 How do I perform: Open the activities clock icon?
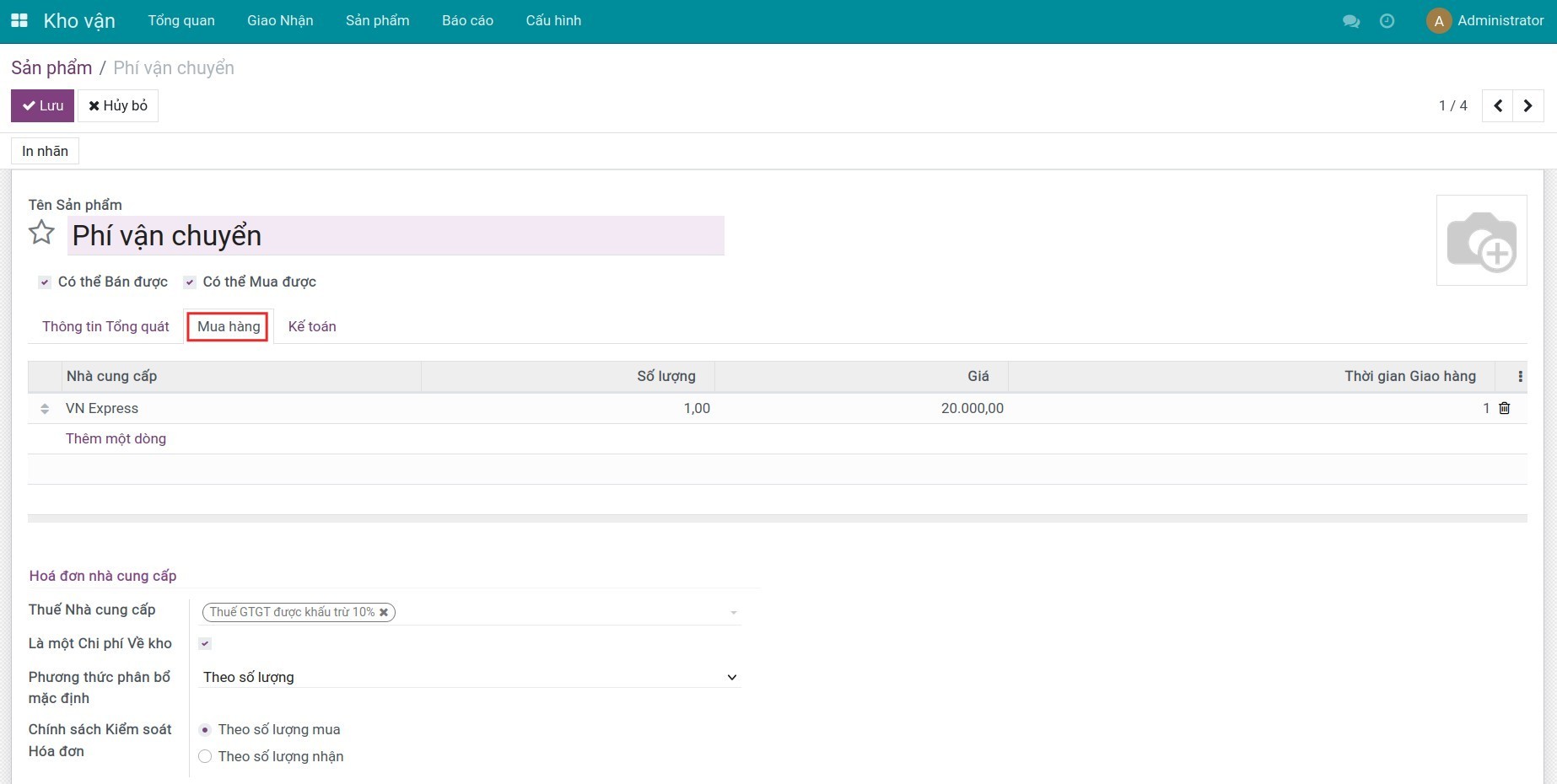click(1387, 21)
